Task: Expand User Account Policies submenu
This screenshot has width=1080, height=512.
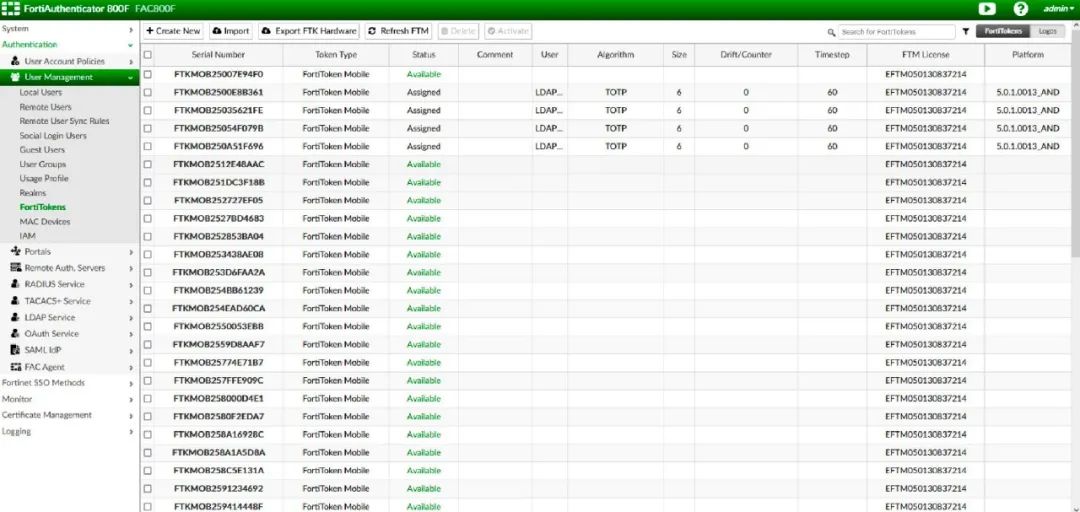Action: (69, 61)
